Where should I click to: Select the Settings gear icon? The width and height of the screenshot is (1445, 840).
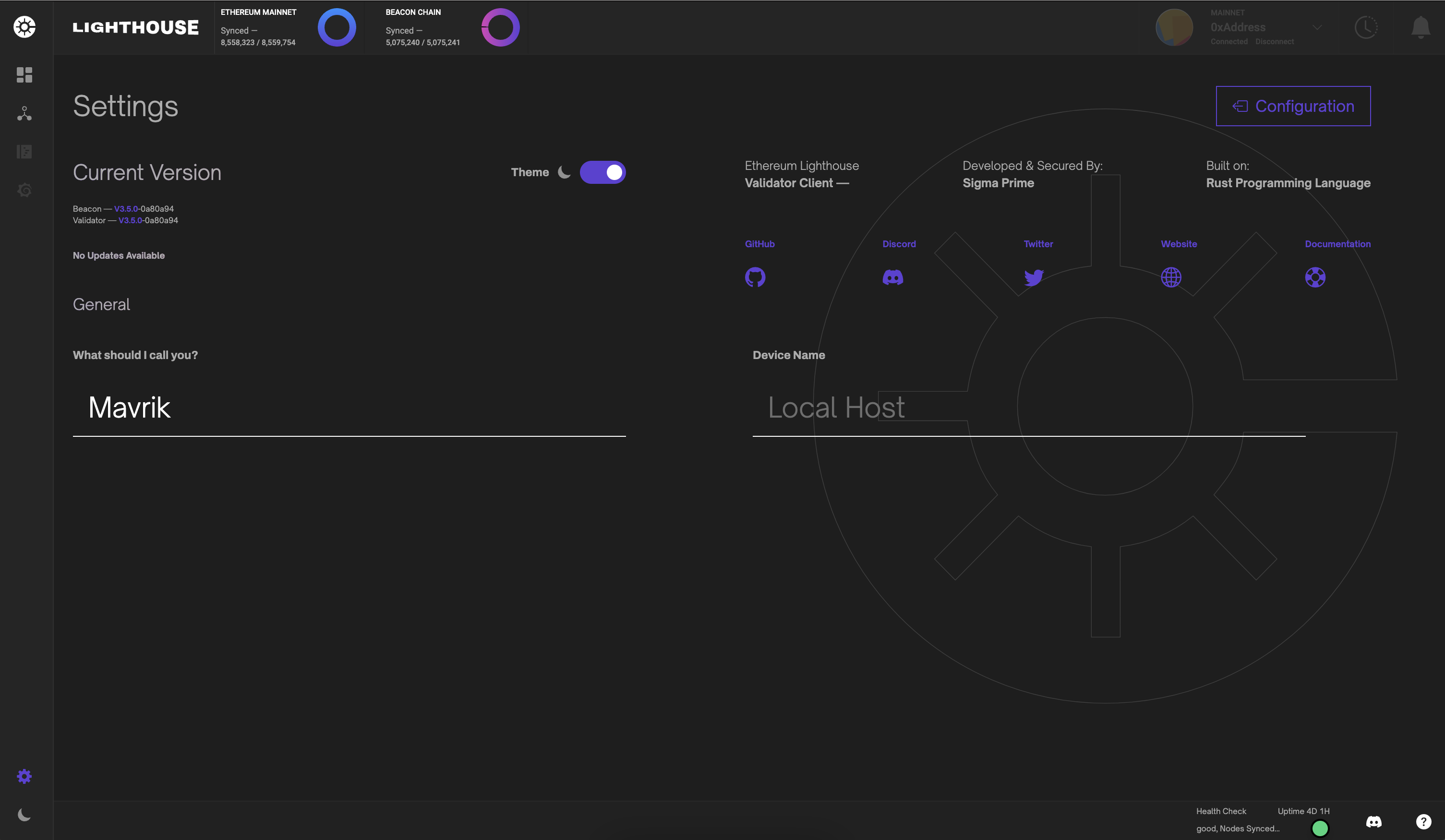pyautogui.click(x=24, y=776)
